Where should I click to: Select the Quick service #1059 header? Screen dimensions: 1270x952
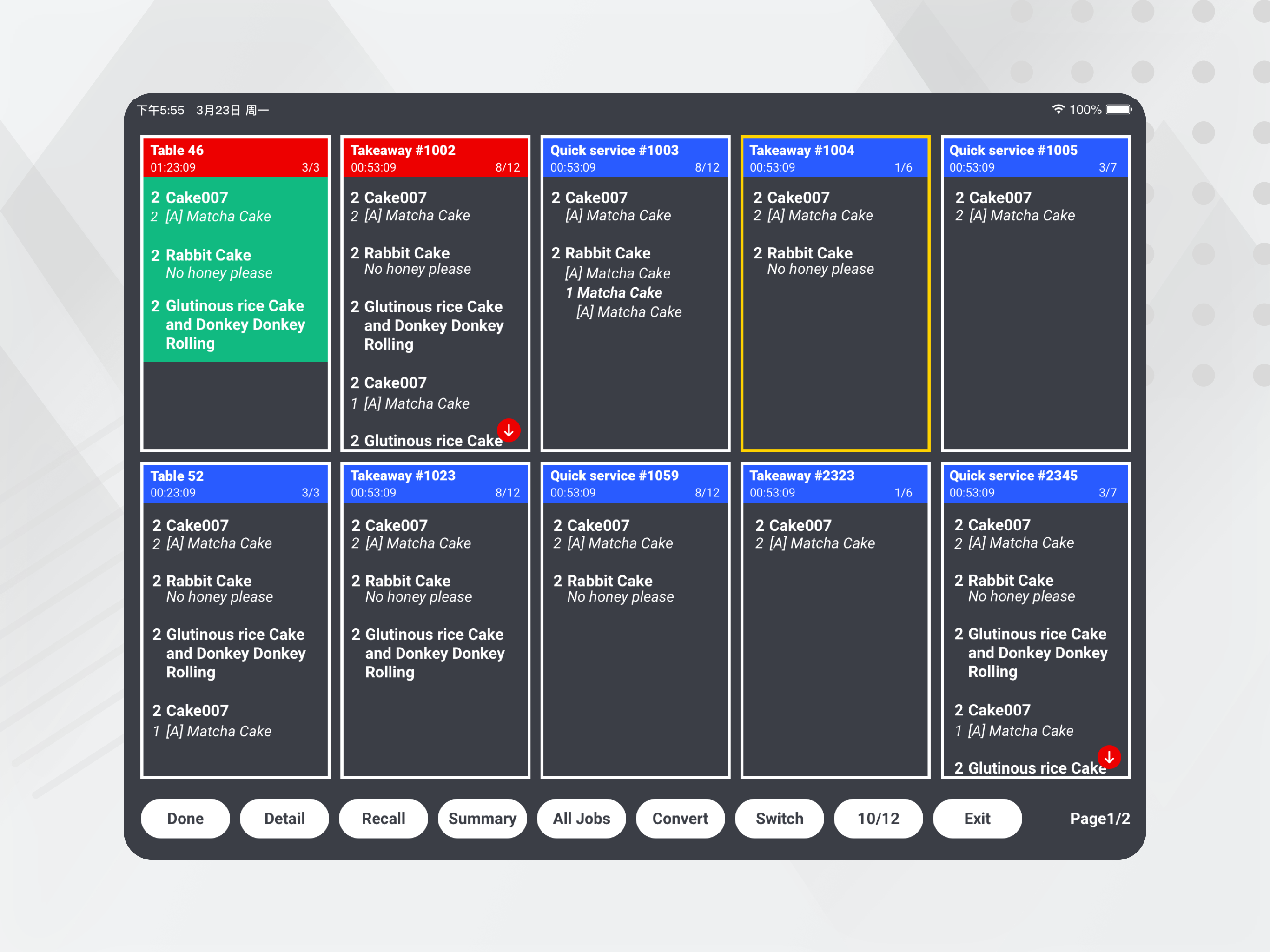[x=635, y=483]
